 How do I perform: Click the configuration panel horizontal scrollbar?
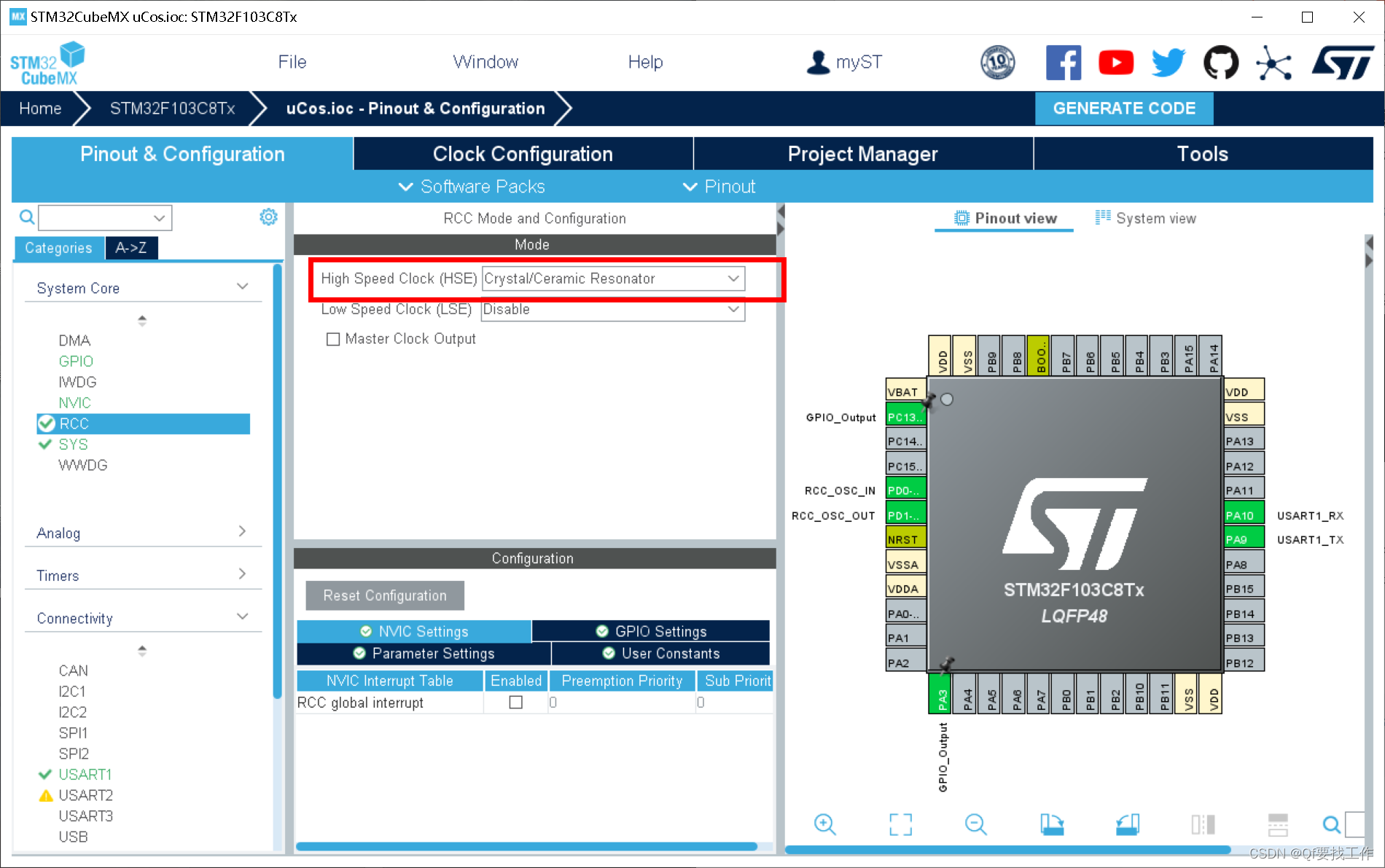pyautogui.click(x=526, y=846)
